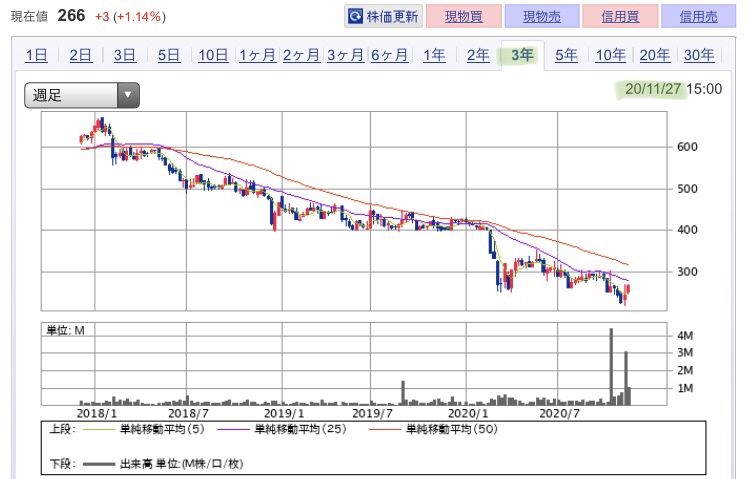Click the 2018/1 date axis label

(x=96, y=413)
